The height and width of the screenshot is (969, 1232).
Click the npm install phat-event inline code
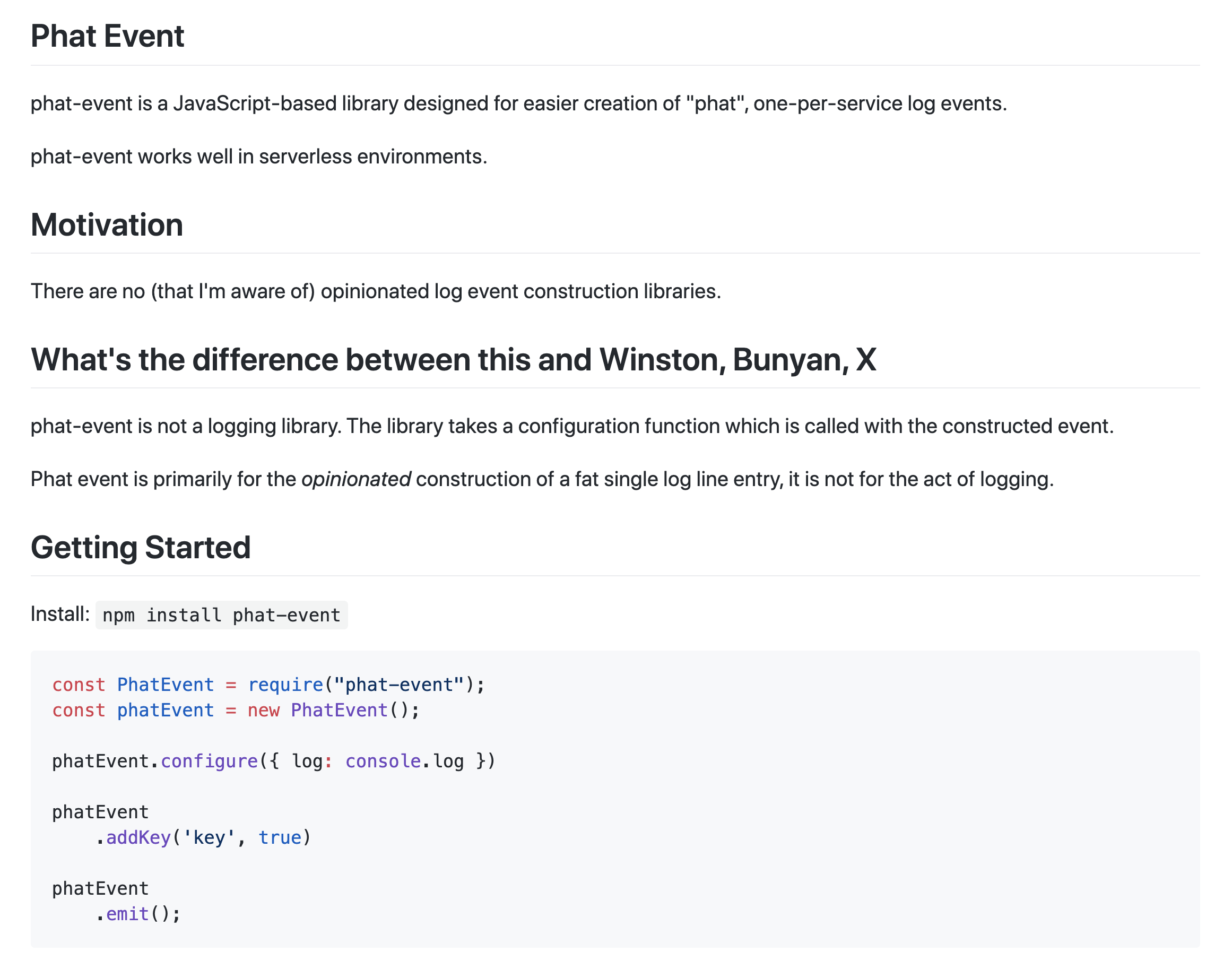(221, 615)
